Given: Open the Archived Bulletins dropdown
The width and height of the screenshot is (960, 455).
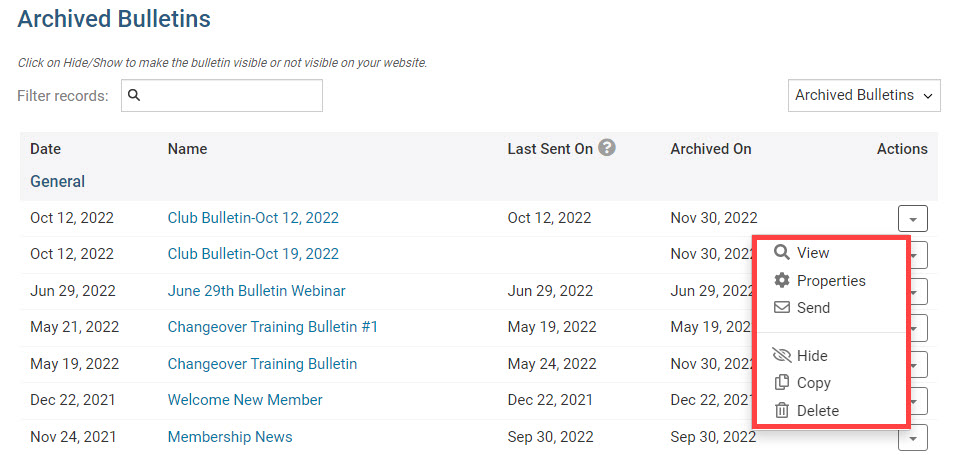Looking at the screenshot, I should [864, 95].
